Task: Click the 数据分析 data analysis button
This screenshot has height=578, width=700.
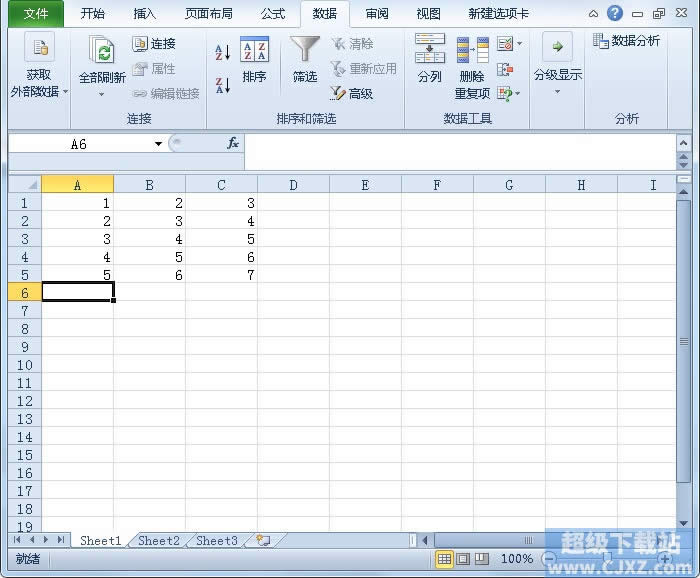Action: [x=626, y=41]
